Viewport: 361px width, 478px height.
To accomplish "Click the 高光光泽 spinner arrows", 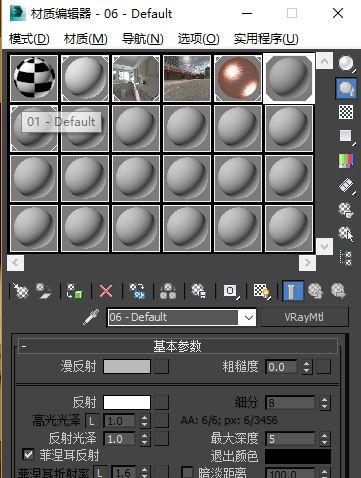I will coord(144,421).
